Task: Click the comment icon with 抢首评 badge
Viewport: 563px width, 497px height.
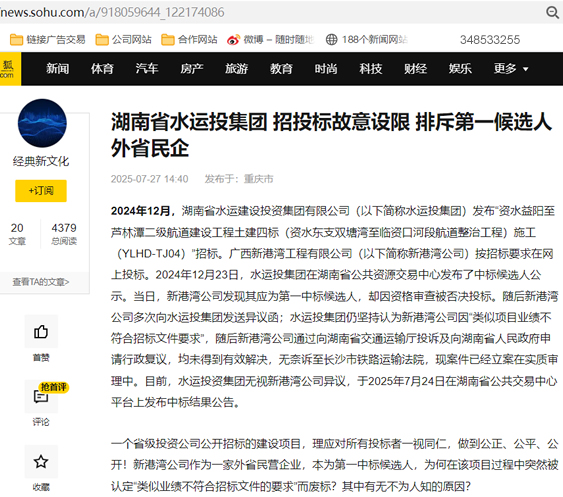Action: click(x=41, y=396)
